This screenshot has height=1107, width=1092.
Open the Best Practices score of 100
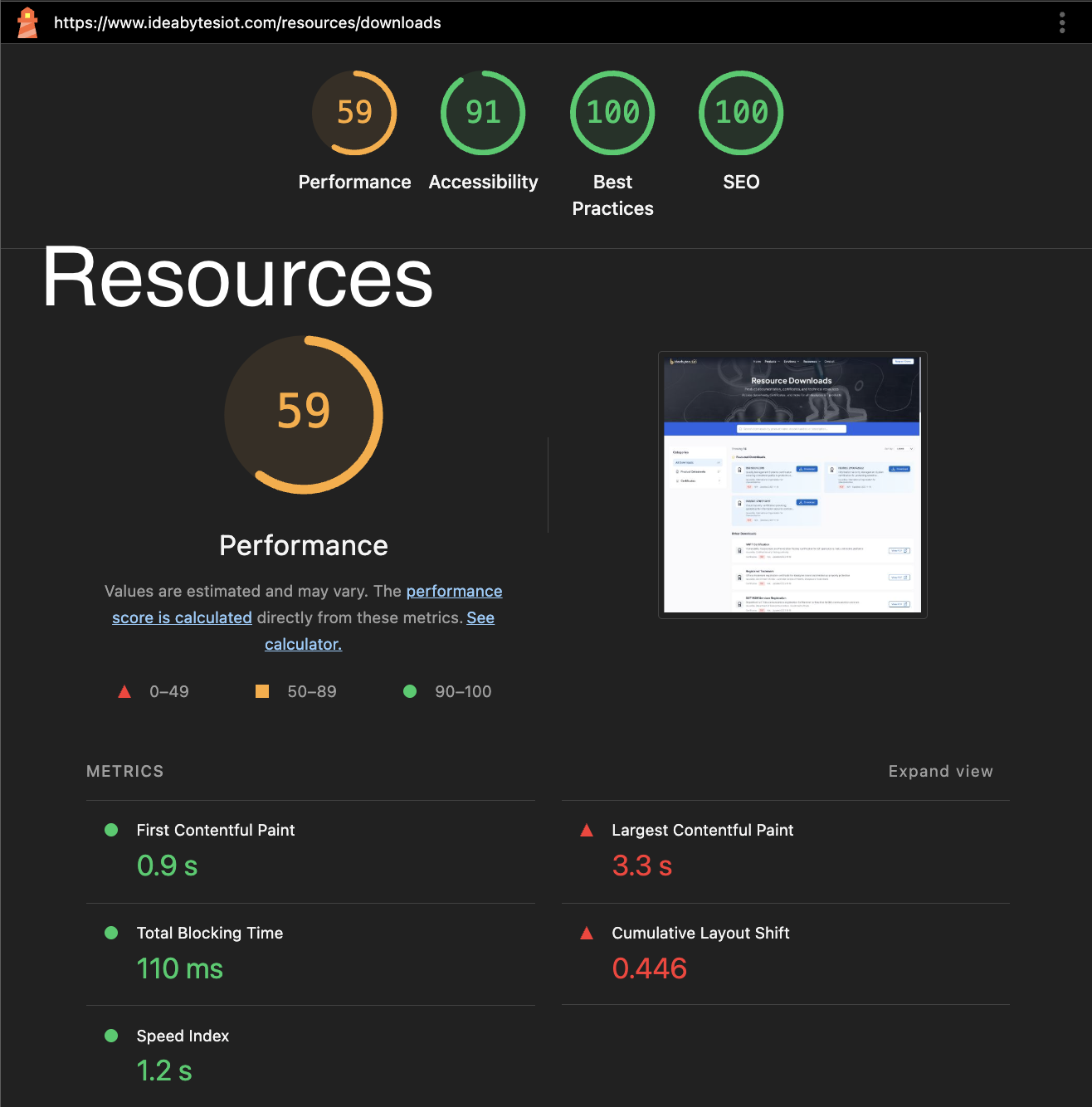(612, 113)
